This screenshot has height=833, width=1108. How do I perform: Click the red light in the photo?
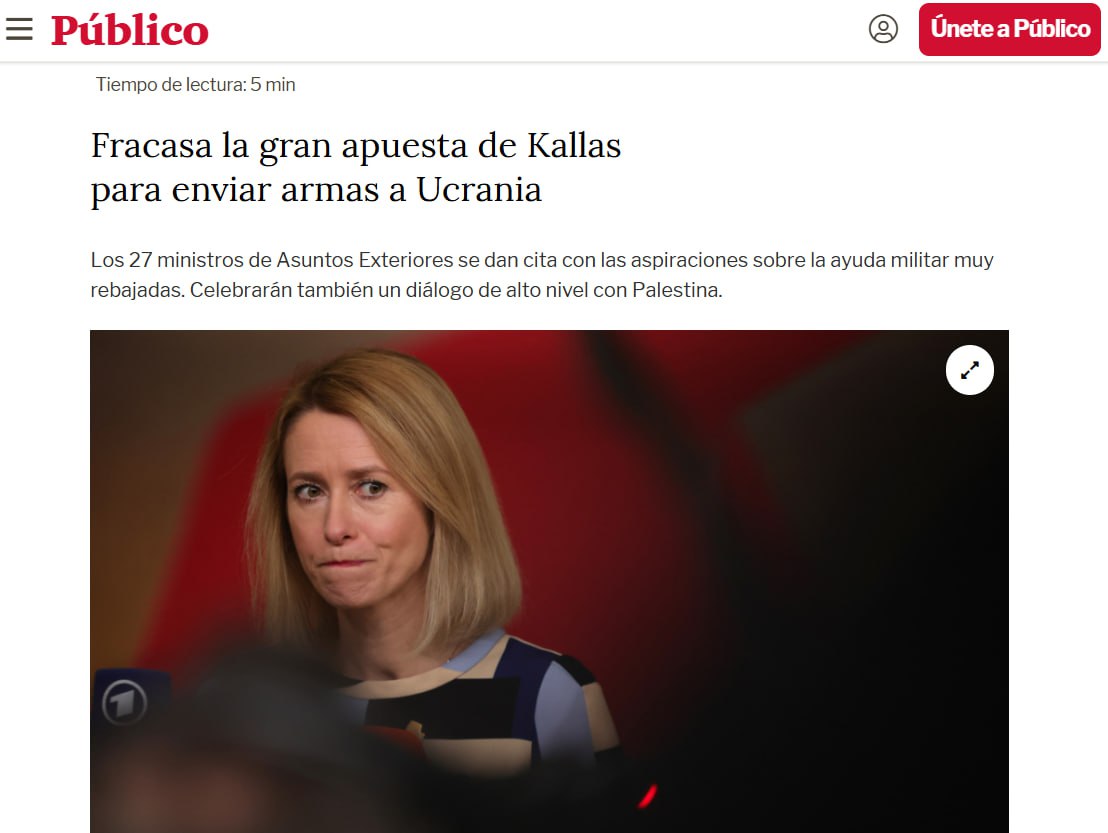coord(647,796)
